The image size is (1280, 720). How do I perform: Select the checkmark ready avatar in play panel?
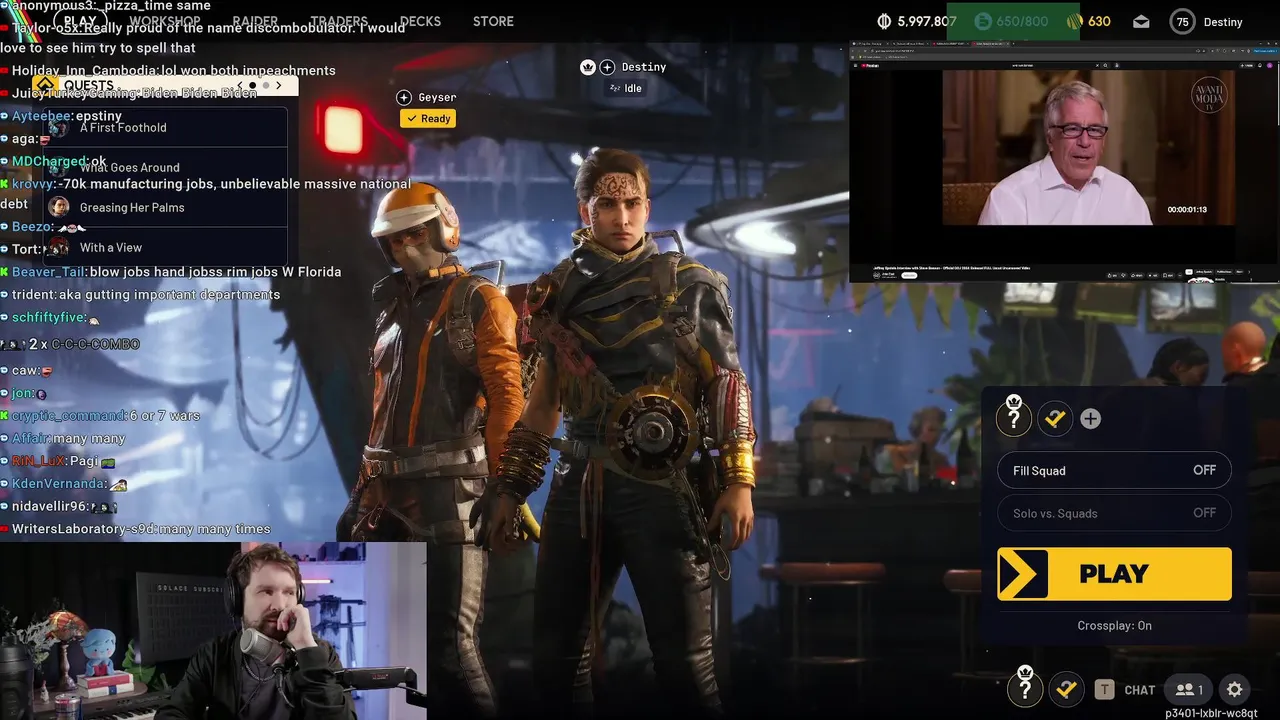pos(1055,419)
